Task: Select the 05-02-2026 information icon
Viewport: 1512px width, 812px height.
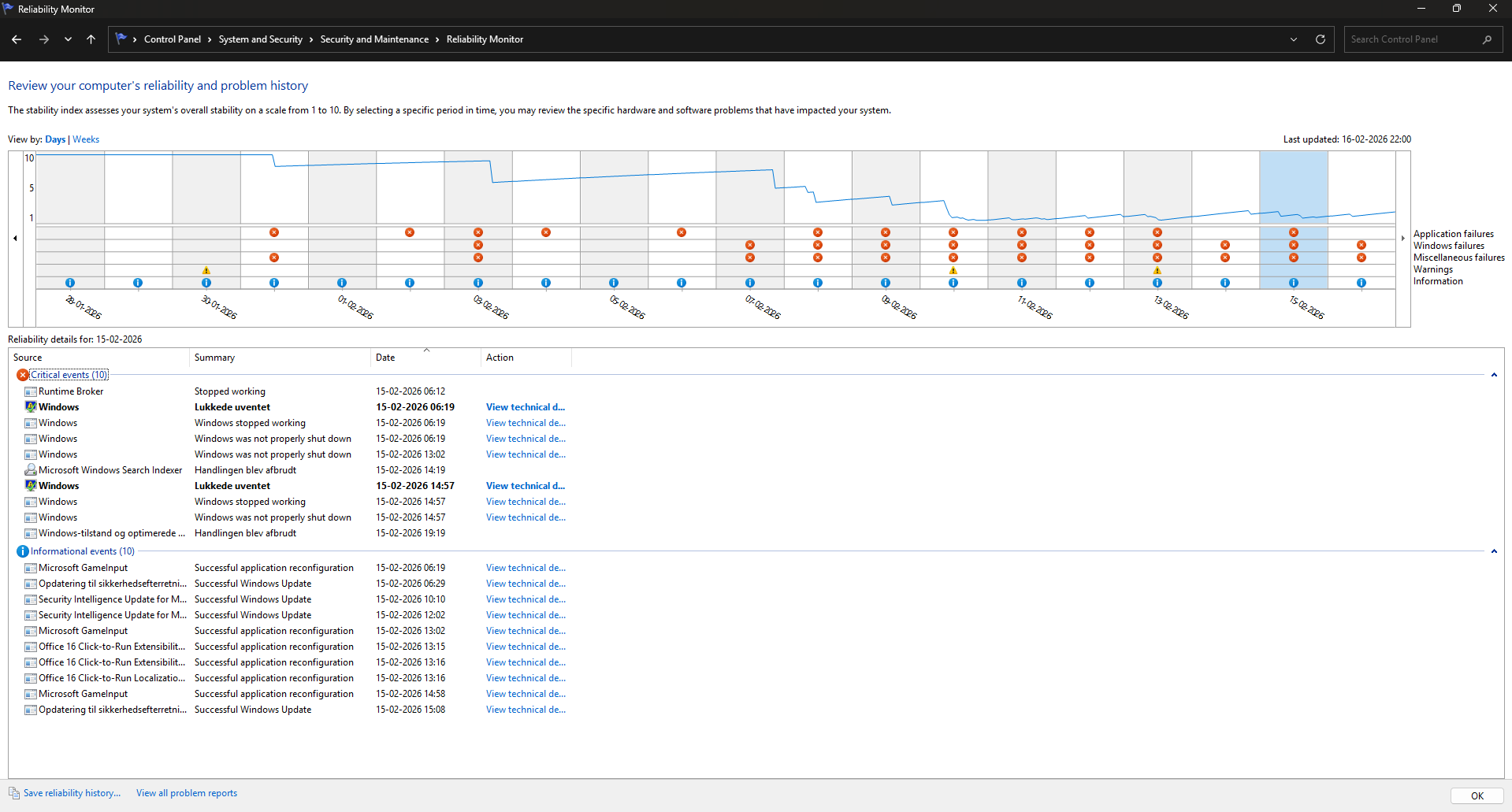Action: click(614, 283)
